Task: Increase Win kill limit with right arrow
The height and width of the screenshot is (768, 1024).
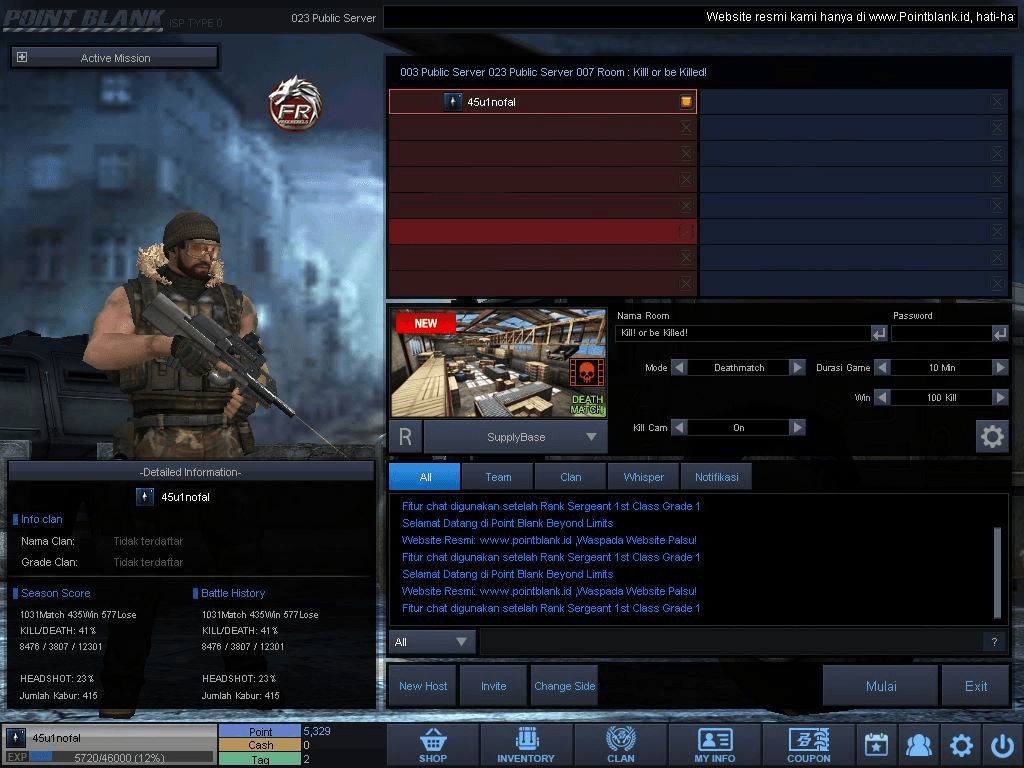Action: [1000, 397]
